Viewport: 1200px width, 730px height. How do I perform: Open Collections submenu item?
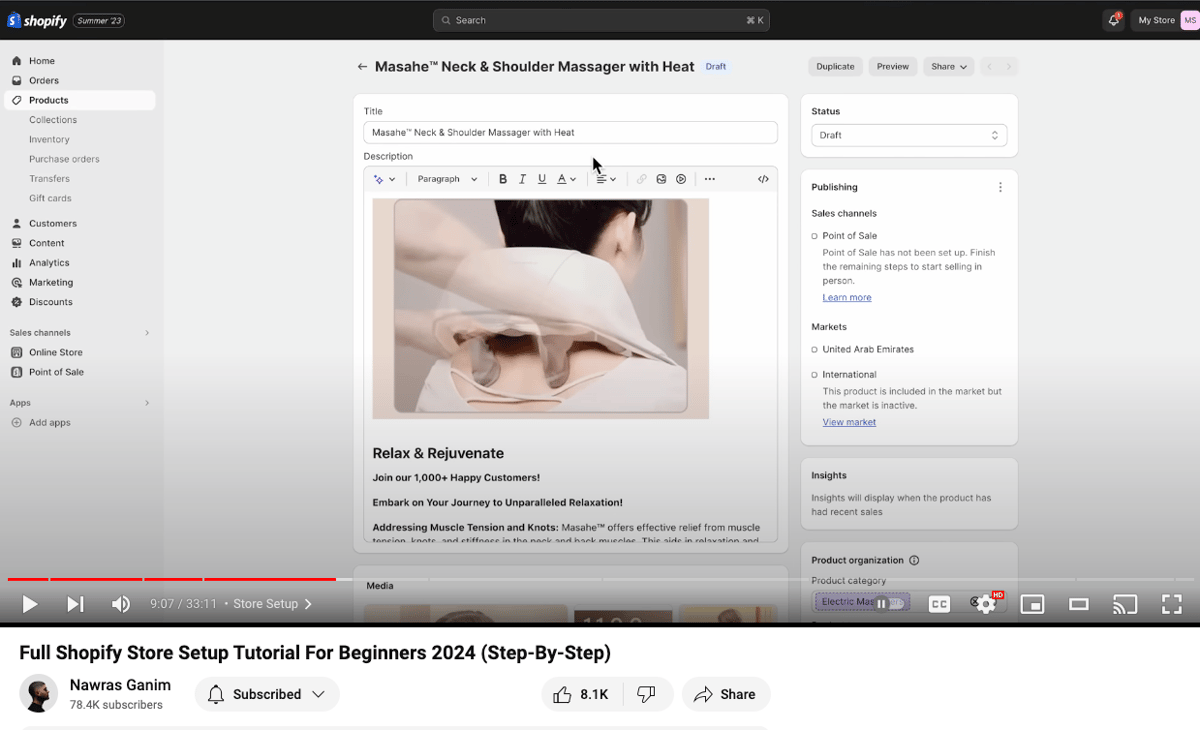click(53, 120)
